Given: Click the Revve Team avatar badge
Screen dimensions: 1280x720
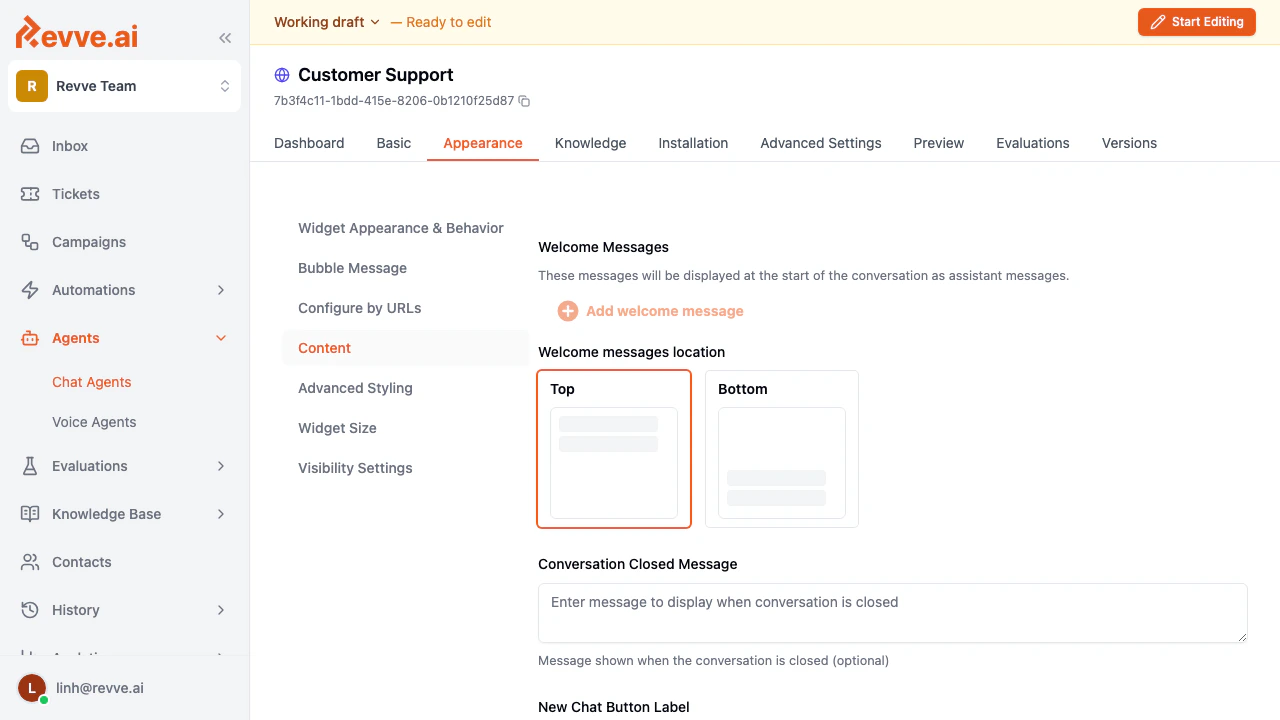Looking at the screenshot, I should pos(32,86).
